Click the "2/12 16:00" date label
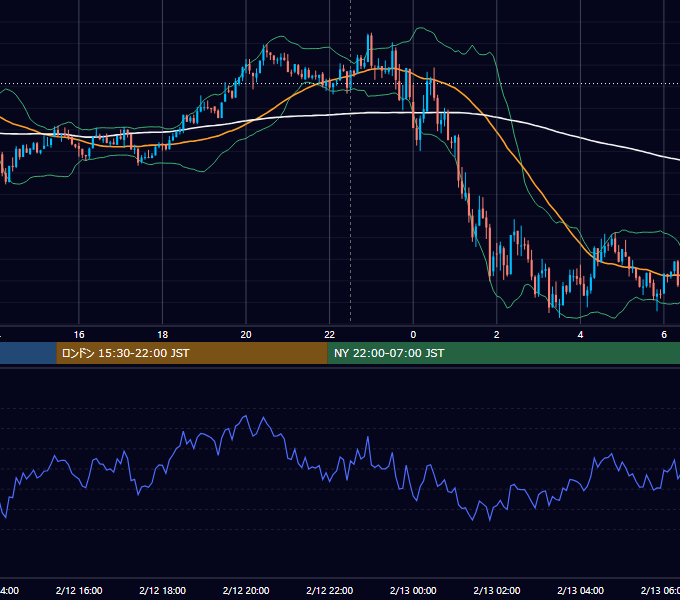This screenshot has height=600, width=680. 79,590
